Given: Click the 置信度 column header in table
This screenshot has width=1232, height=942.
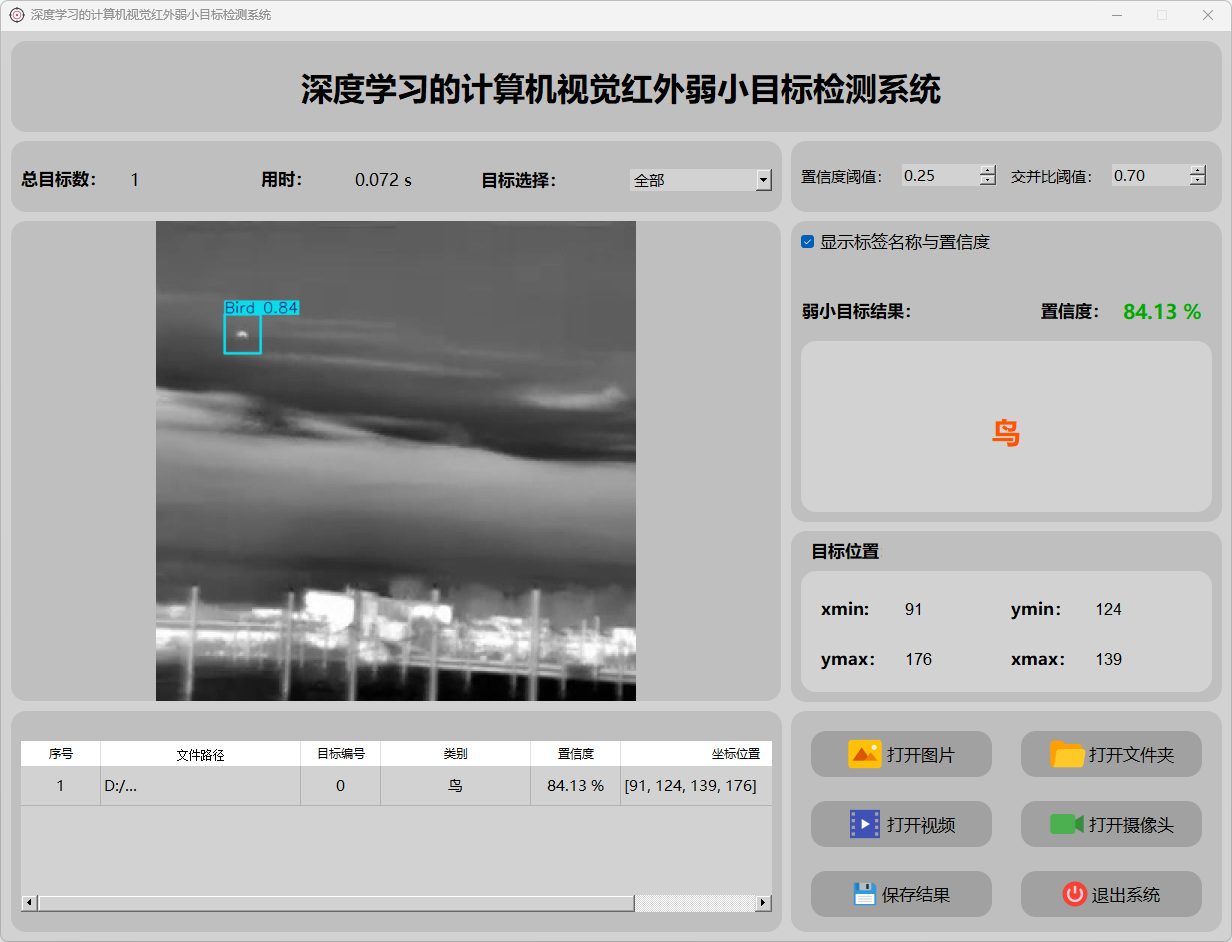Looking at the screenshot, I should tap(575, 754).
